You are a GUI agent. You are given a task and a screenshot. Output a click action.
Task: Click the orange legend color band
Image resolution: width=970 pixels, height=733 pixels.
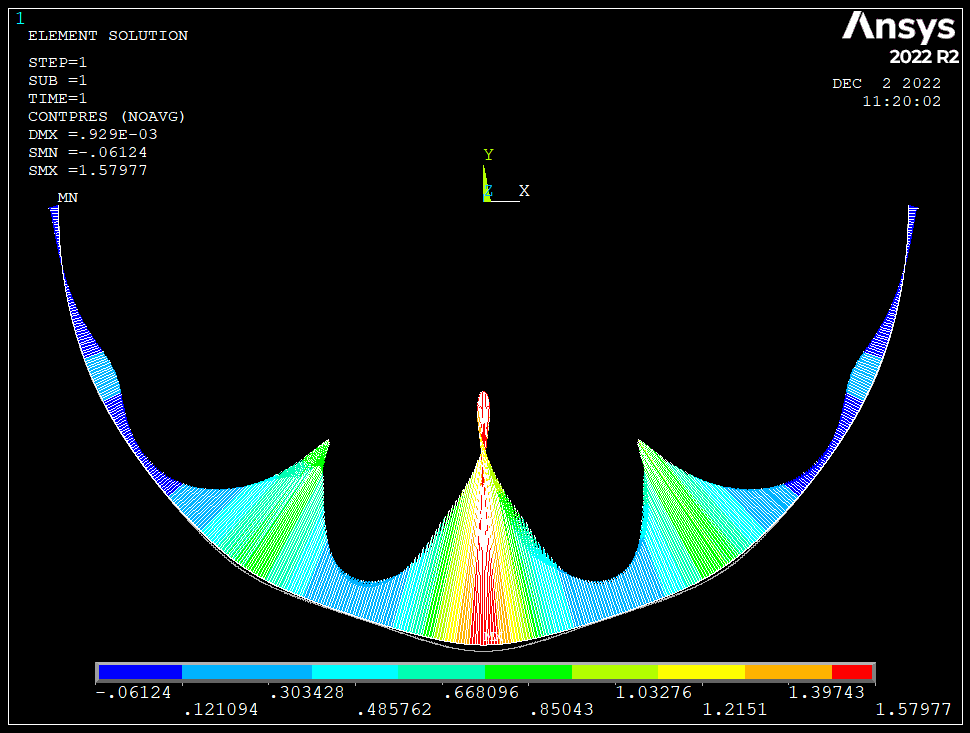789,672
